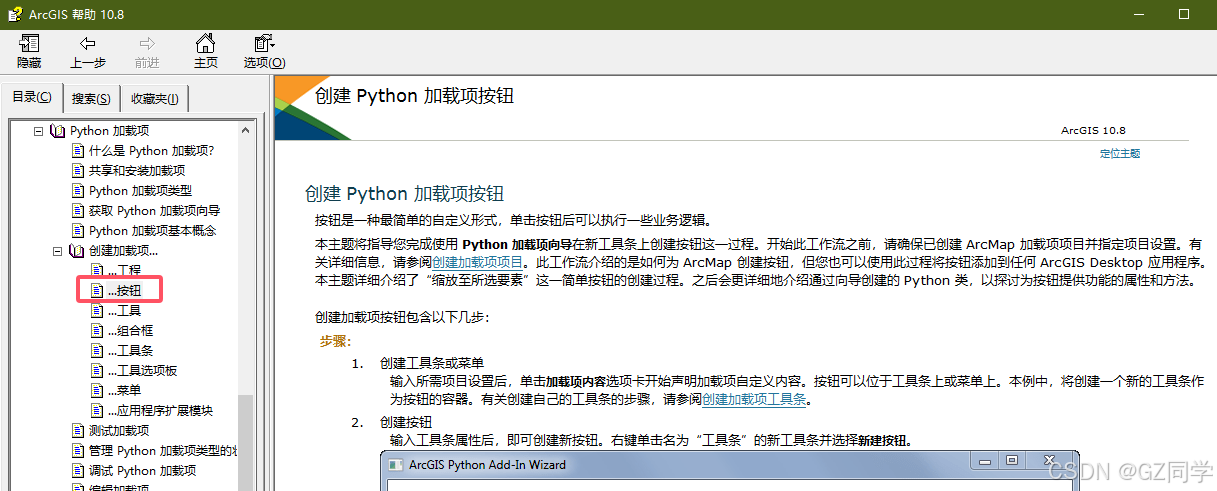Select the ...应用程序扩展模块 tree entry
Viewport: 1217px width, 491px height.
(160, 411)
